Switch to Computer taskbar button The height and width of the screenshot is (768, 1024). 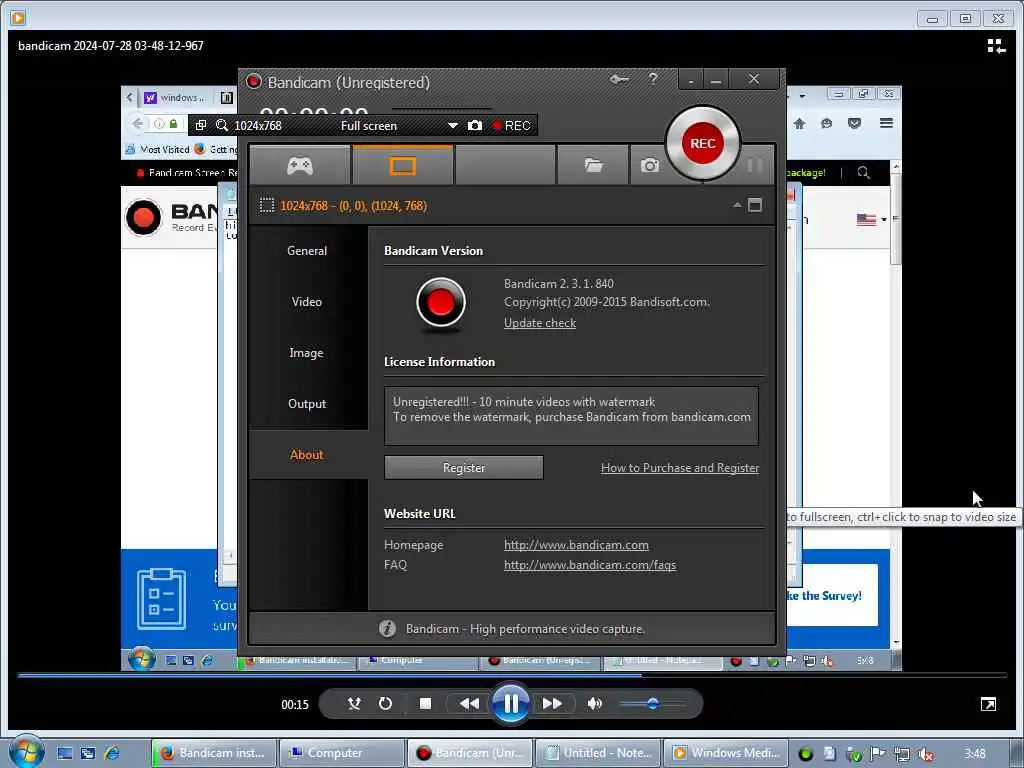[342, 753]
